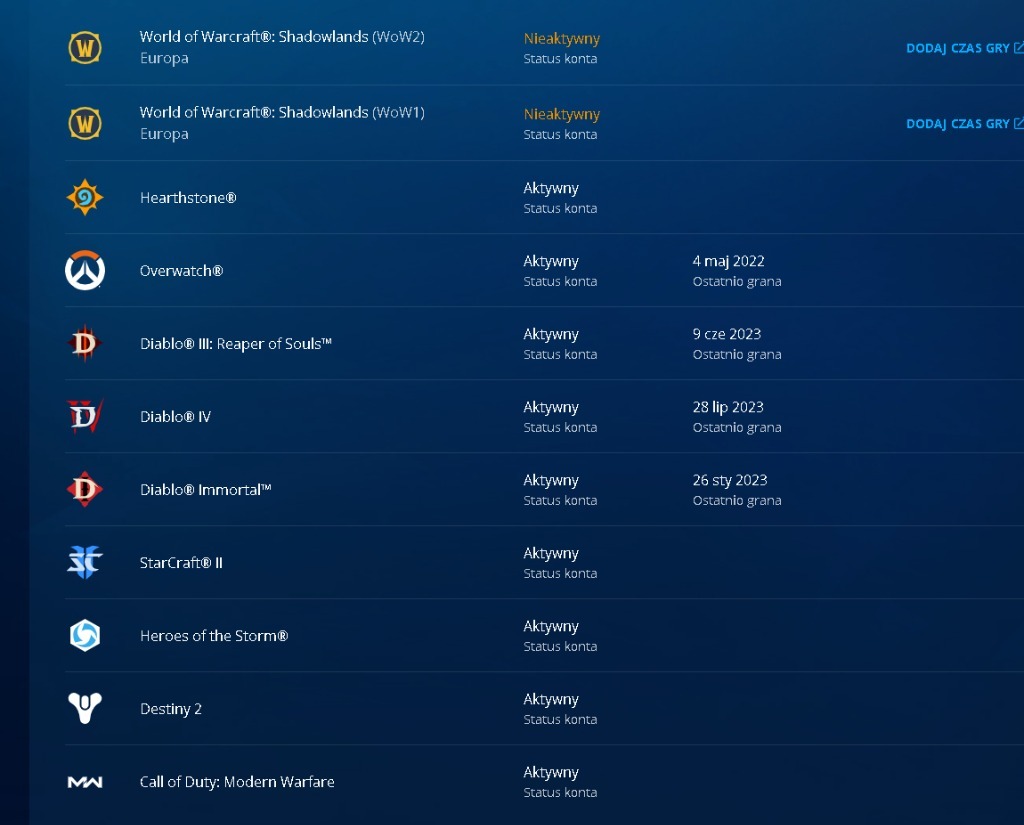Click 'Aktywny' status in Hearthstone row
The image size is (1024, 825).
click(551, 189)
